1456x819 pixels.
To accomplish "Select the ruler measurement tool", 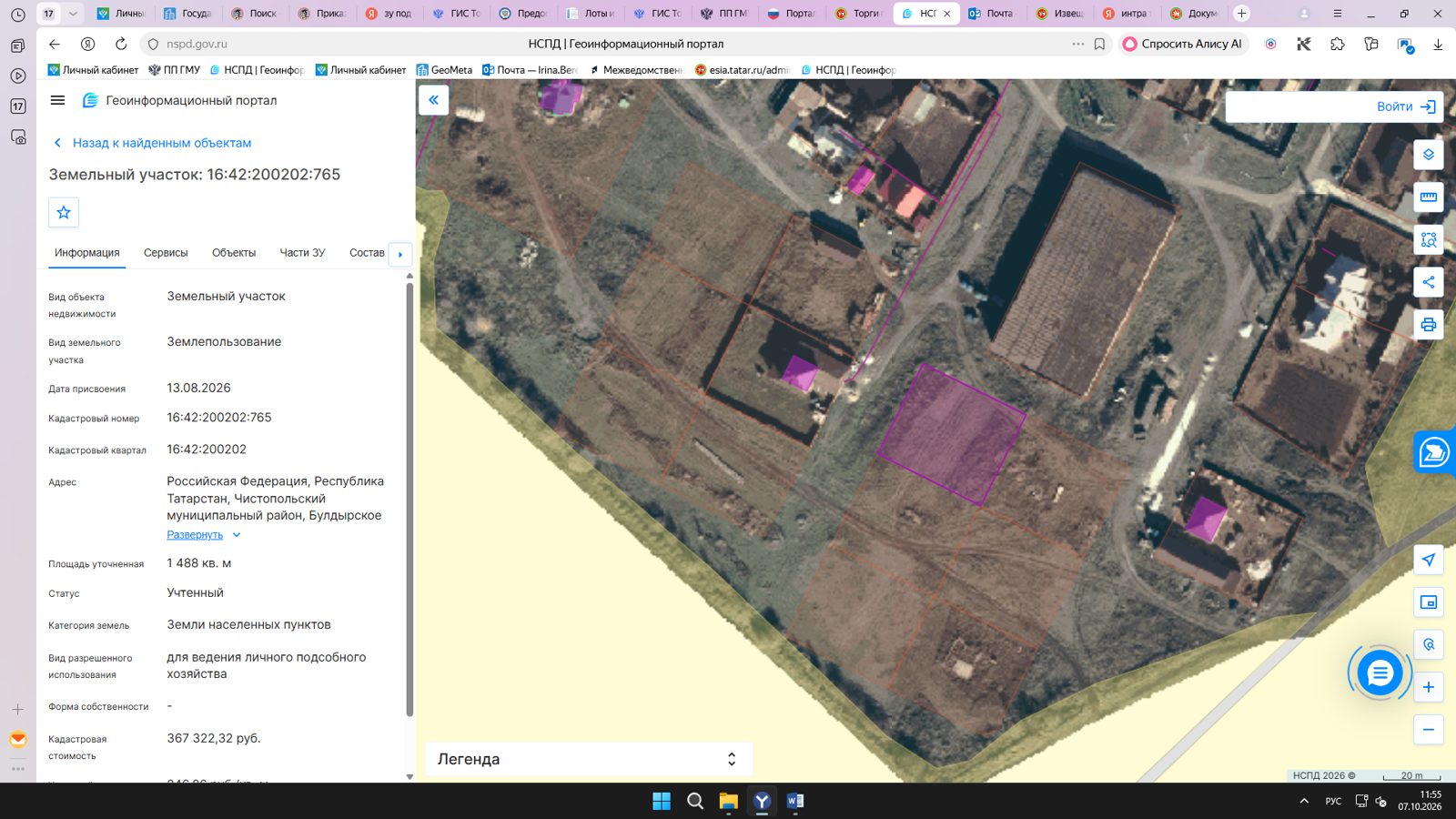I will coord(1429,197).
